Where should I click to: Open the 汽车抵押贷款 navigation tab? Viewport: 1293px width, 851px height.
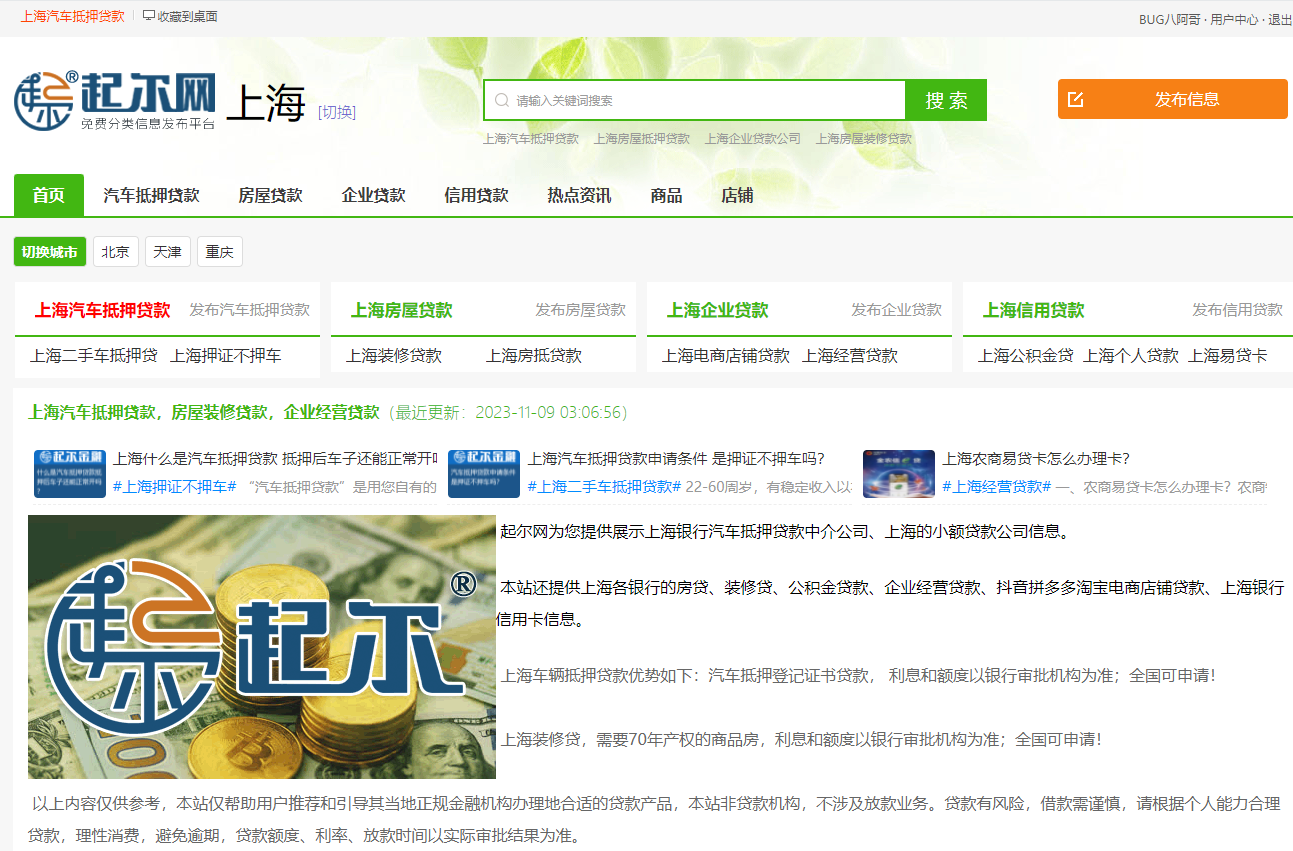(151, 195)
